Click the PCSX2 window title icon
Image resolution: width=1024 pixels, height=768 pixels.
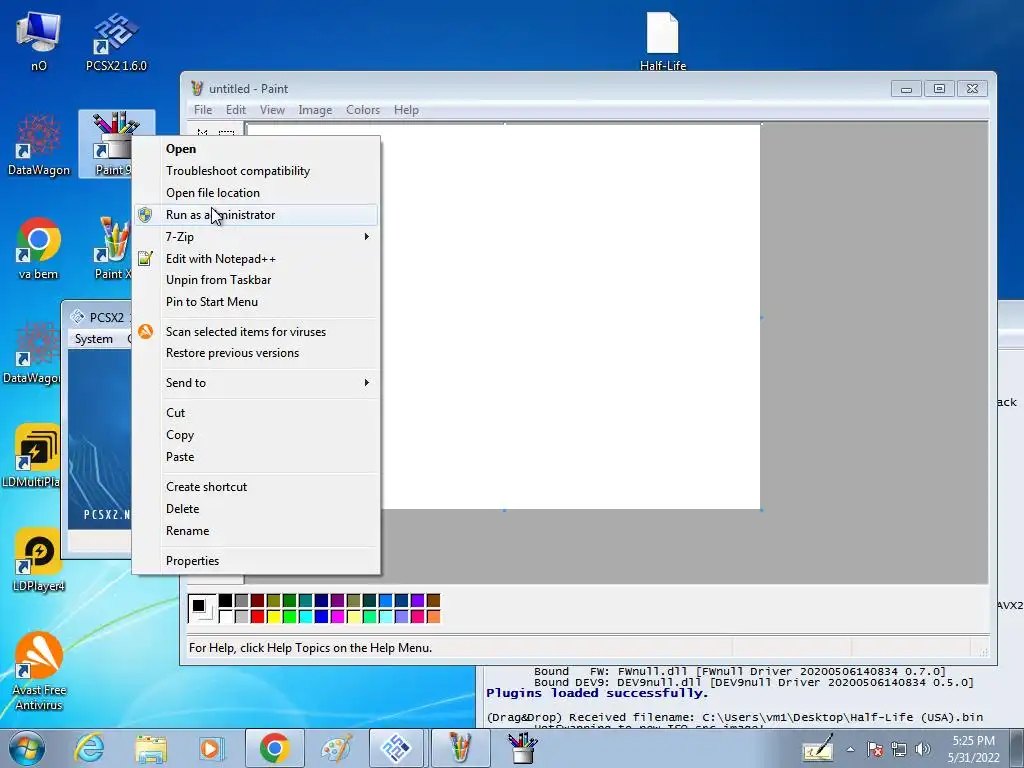point(77,317)
